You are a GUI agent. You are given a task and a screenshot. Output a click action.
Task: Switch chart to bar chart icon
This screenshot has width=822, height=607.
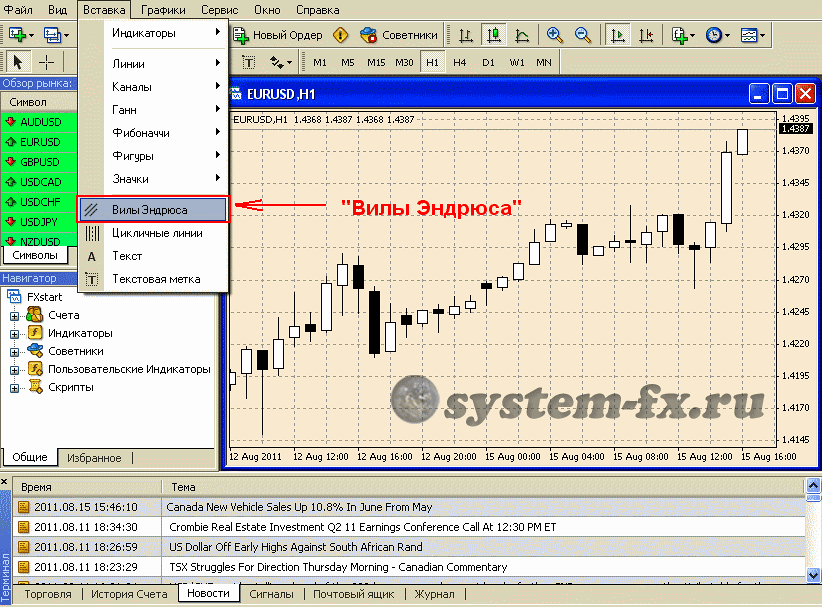tap(466, 35)
